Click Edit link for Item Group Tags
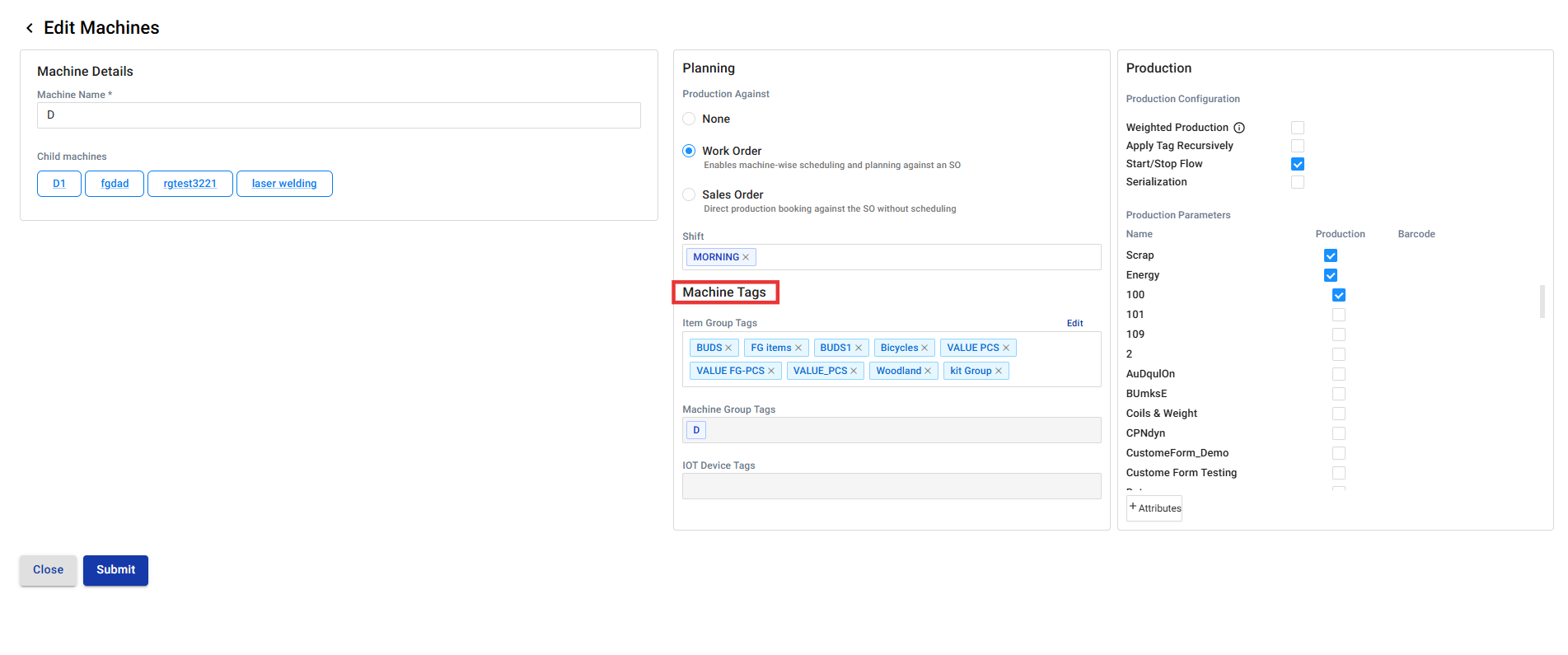This screenshot has height=655, width=1568. click(x=1074, y=323)
